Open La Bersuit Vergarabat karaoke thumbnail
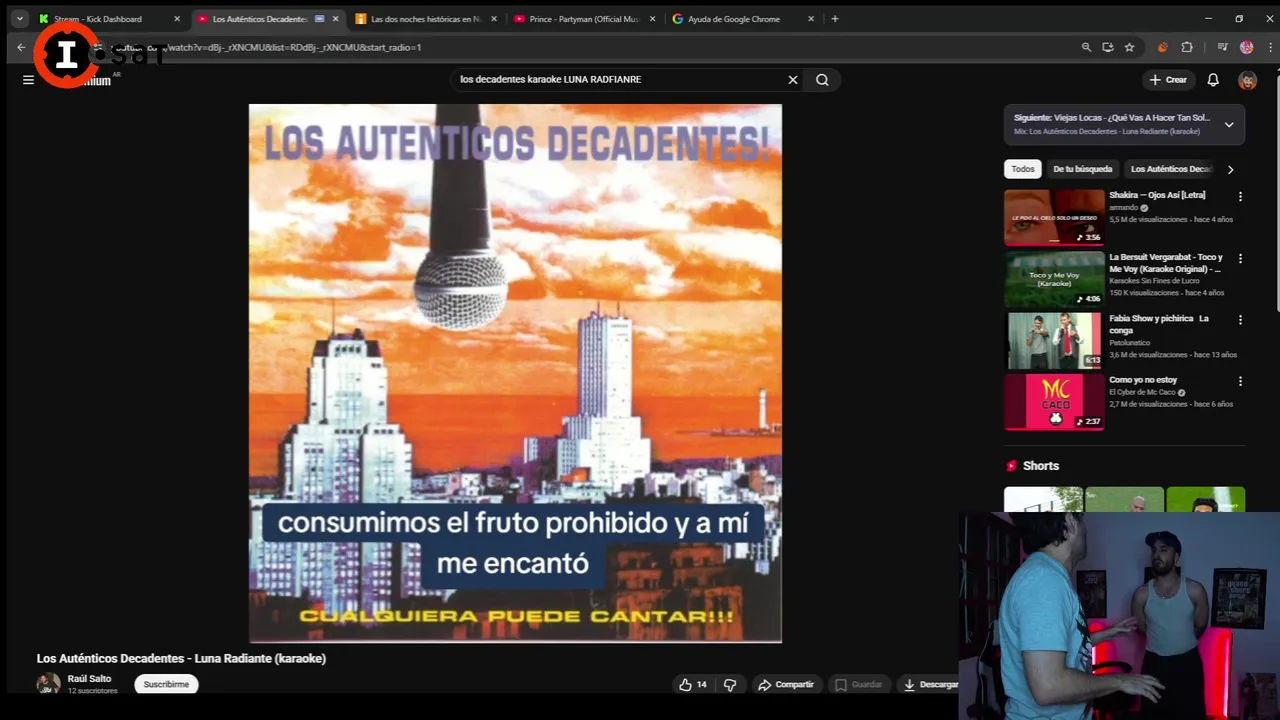This screenshot has height=720, width=1280. coord(1054,279)
